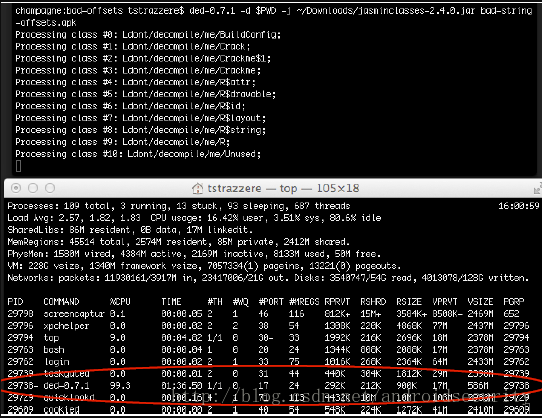Click the 'Processing class #3' Crackme line
This screenshot has width=542, height=418.
[x=138, y=71]
